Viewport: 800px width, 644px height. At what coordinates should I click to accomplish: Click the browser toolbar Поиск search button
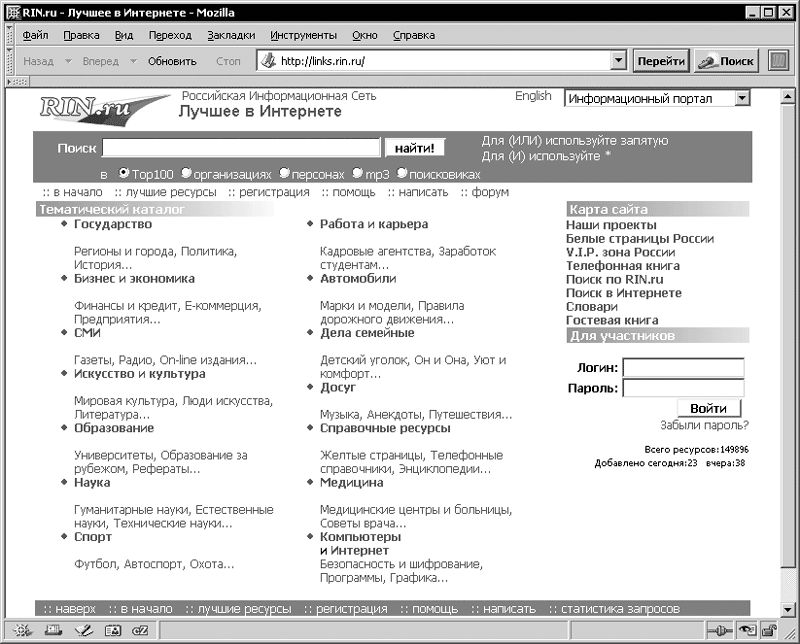pos(726,61)
